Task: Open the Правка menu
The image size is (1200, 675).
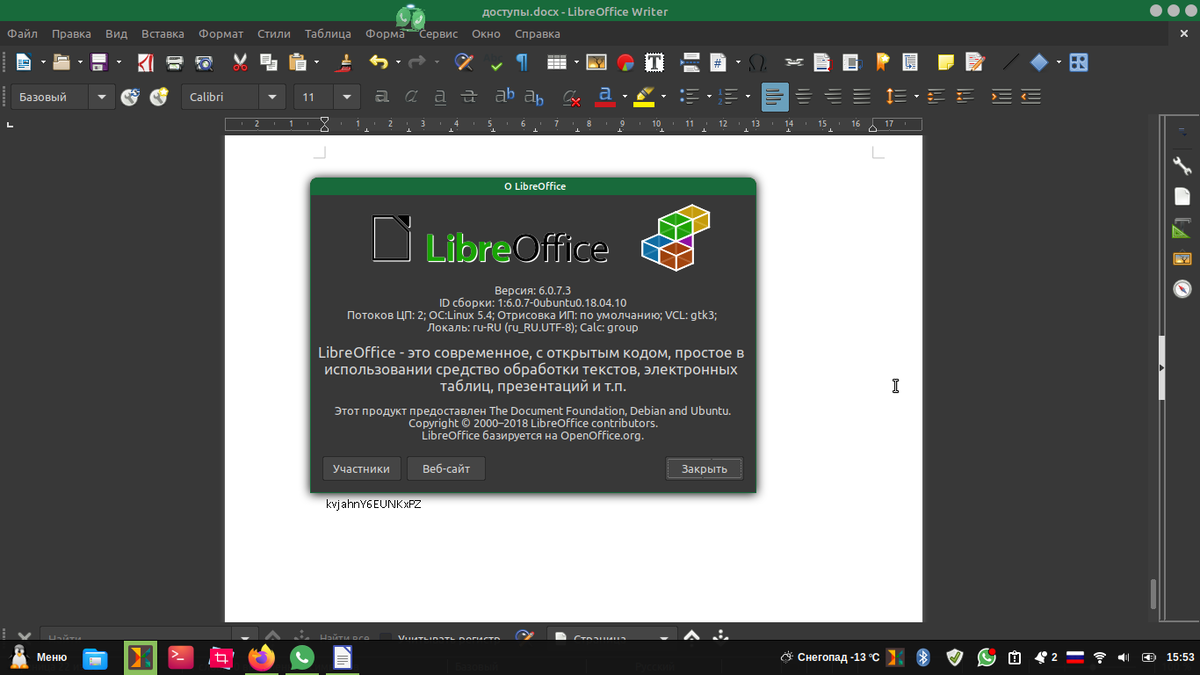Action: (71, 34)
